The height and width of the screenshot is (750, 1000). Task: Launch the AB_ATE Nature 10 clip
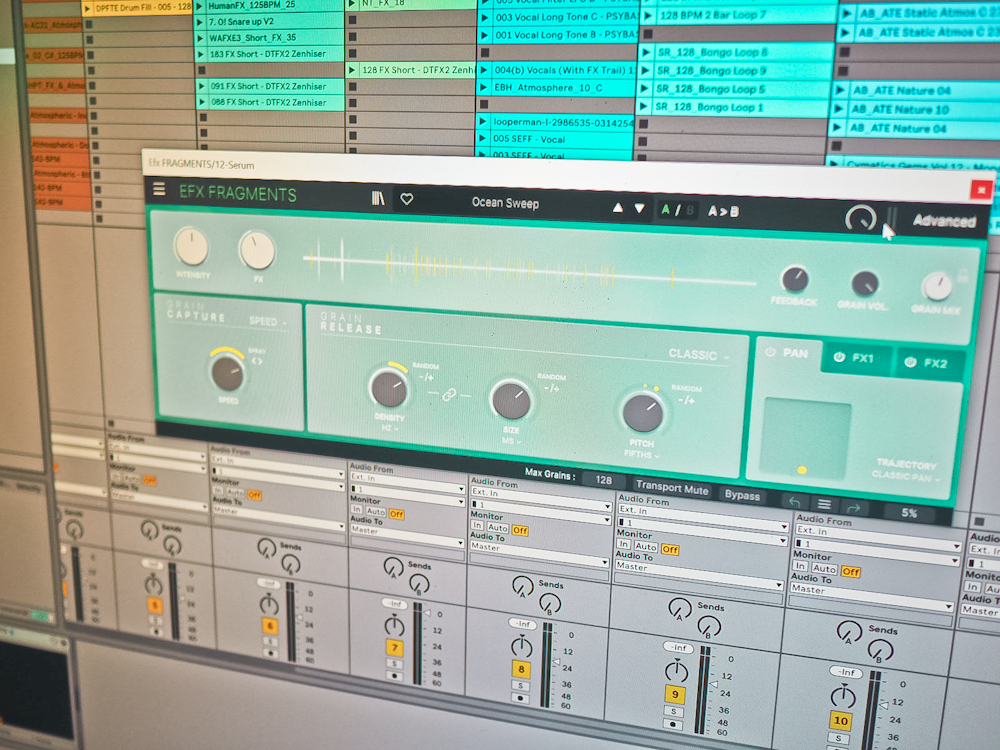point(841,109)
